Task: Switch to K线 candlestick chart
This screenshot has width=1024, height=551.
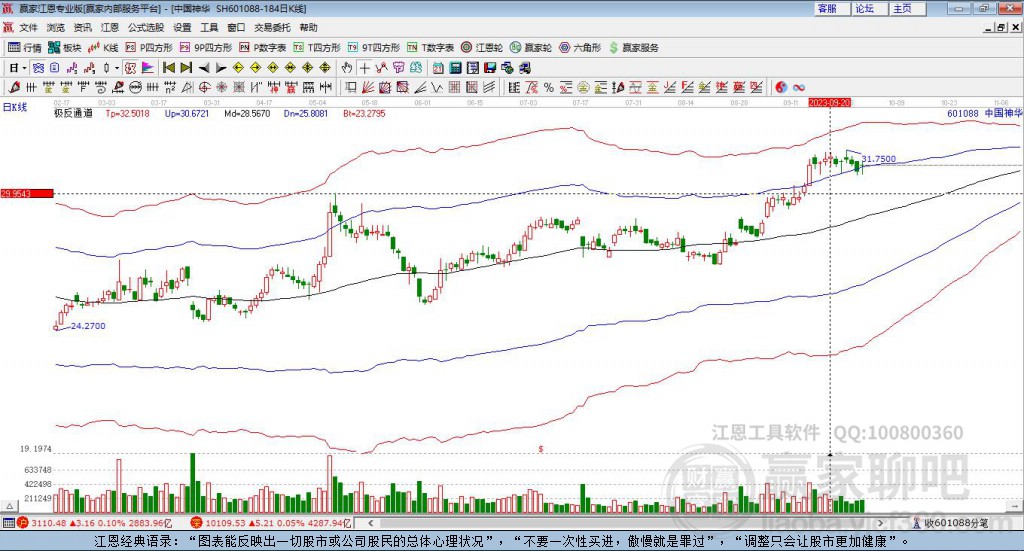Action: pos(103,48)
